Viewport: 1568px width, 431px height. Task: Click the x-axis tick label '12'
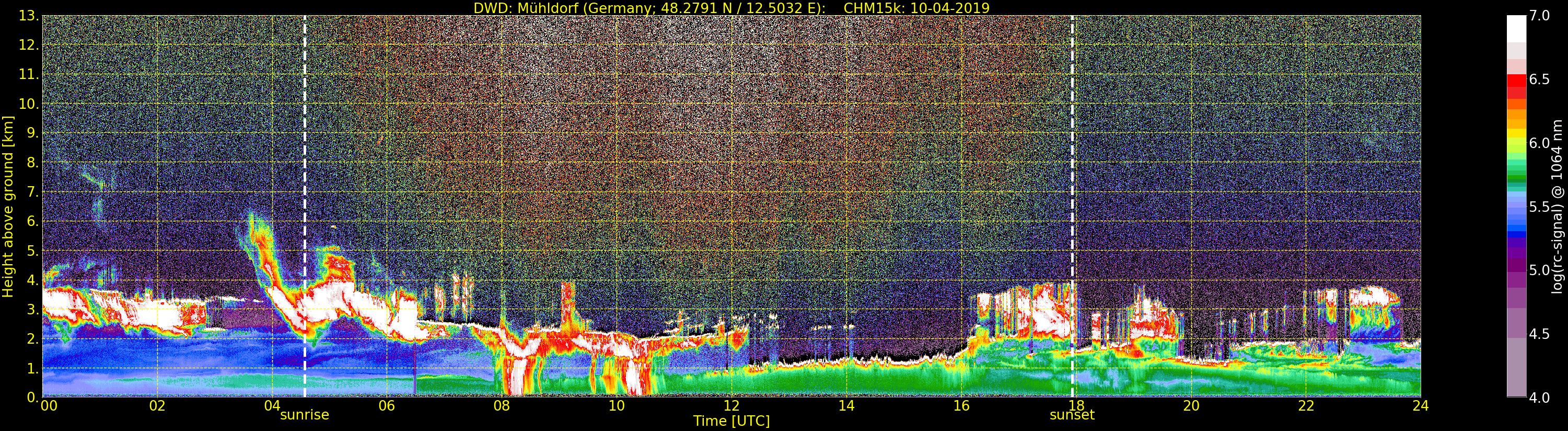coord(731,406)
